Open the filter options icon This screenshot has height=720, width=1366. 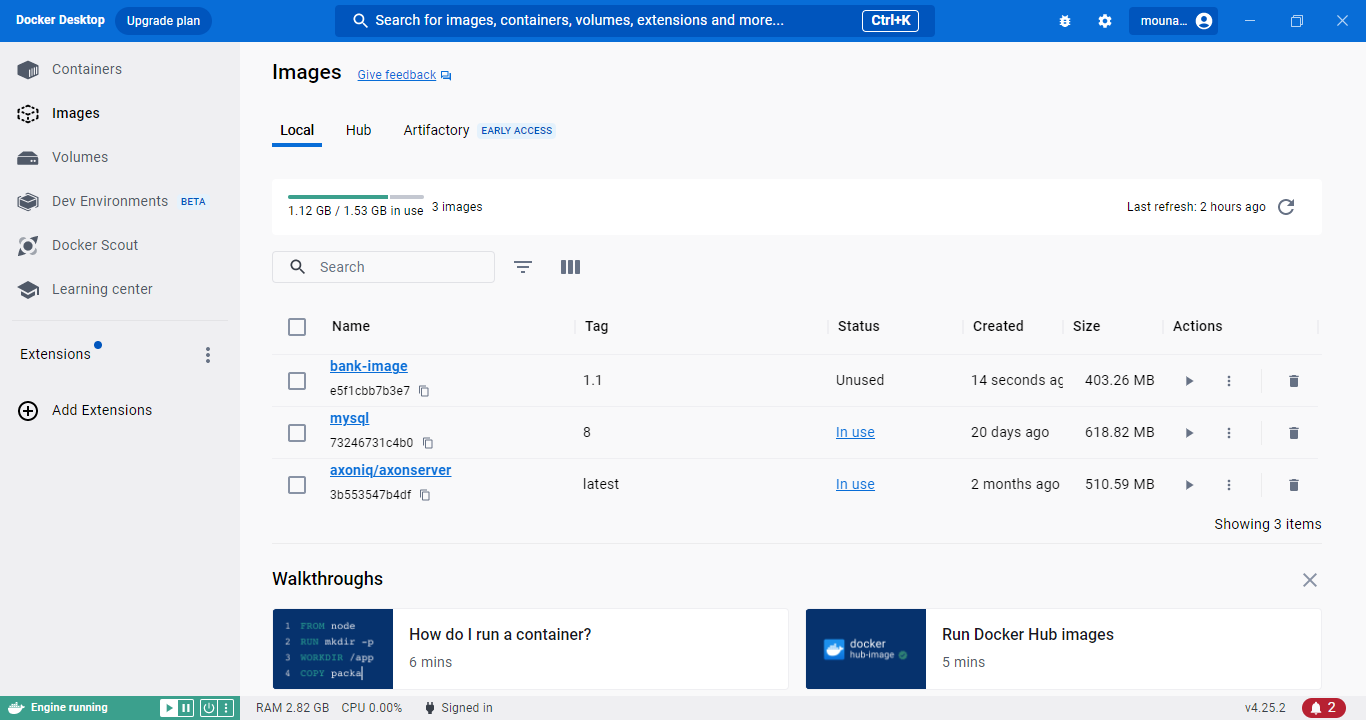click(523, 267)
